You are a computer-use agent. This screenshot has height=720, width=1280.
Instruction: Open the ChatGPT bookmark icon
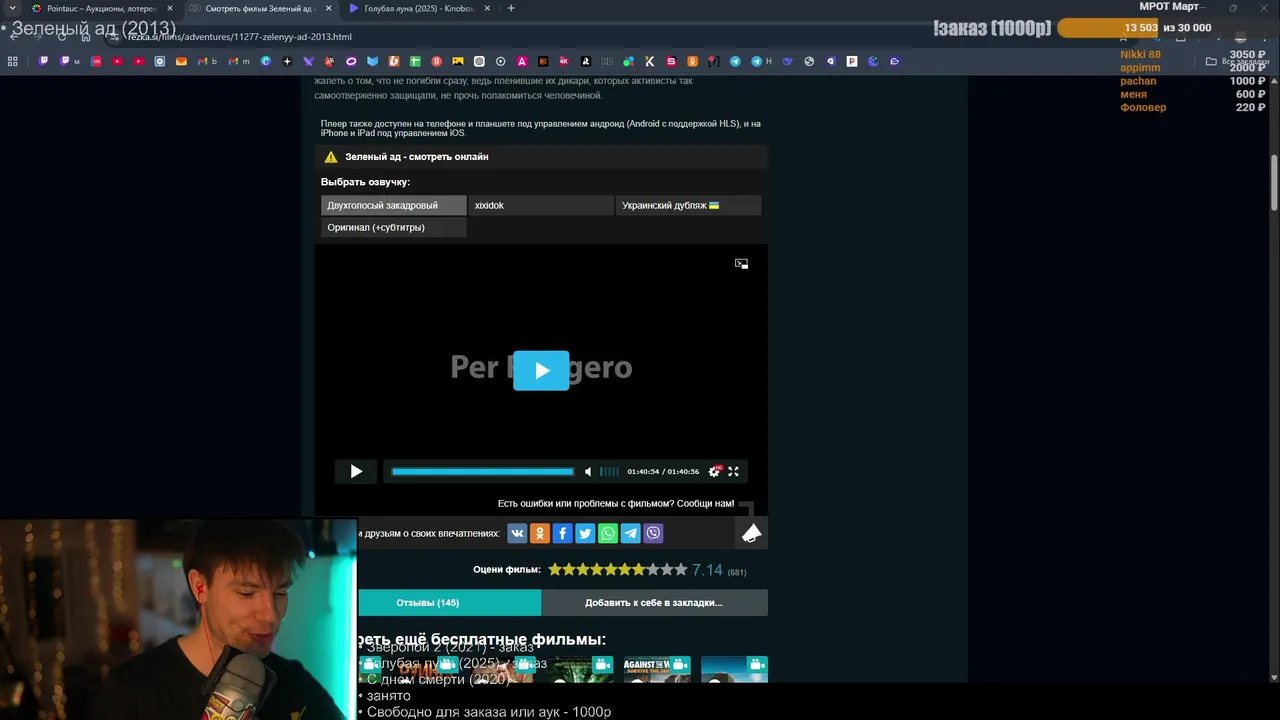point(479,61)
